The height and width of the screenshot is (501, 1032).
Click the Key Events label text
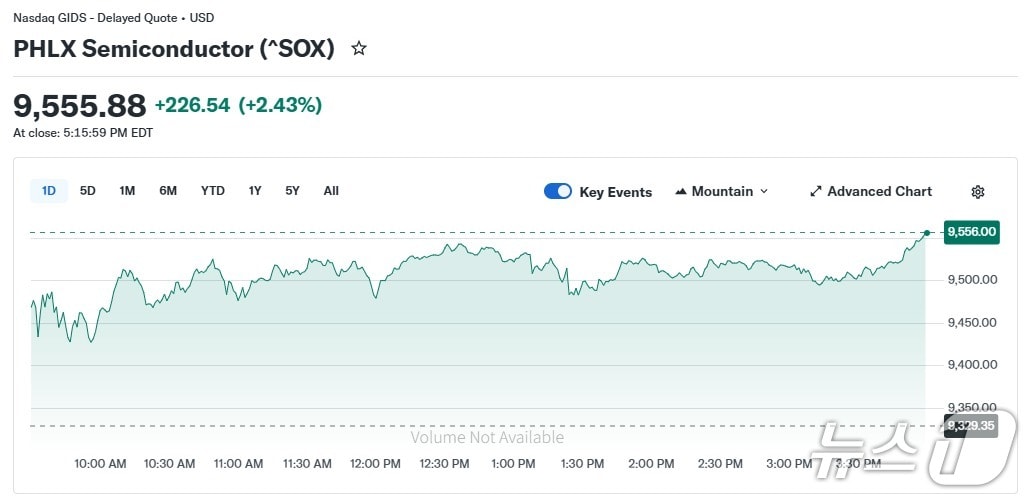tap(616, 192)
